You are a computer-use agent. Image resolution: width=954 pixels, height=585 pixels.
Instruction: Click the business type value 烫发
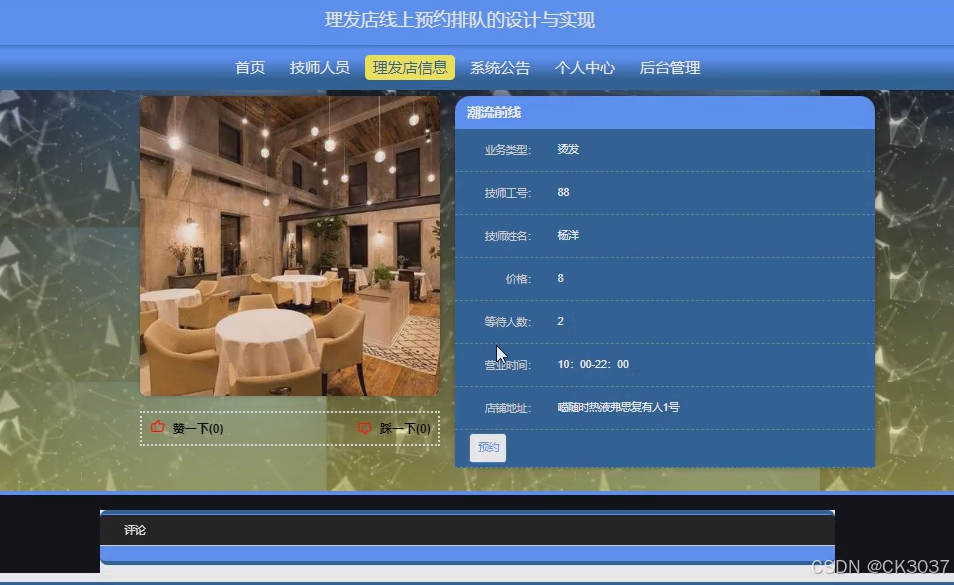[x=567, y=148]
